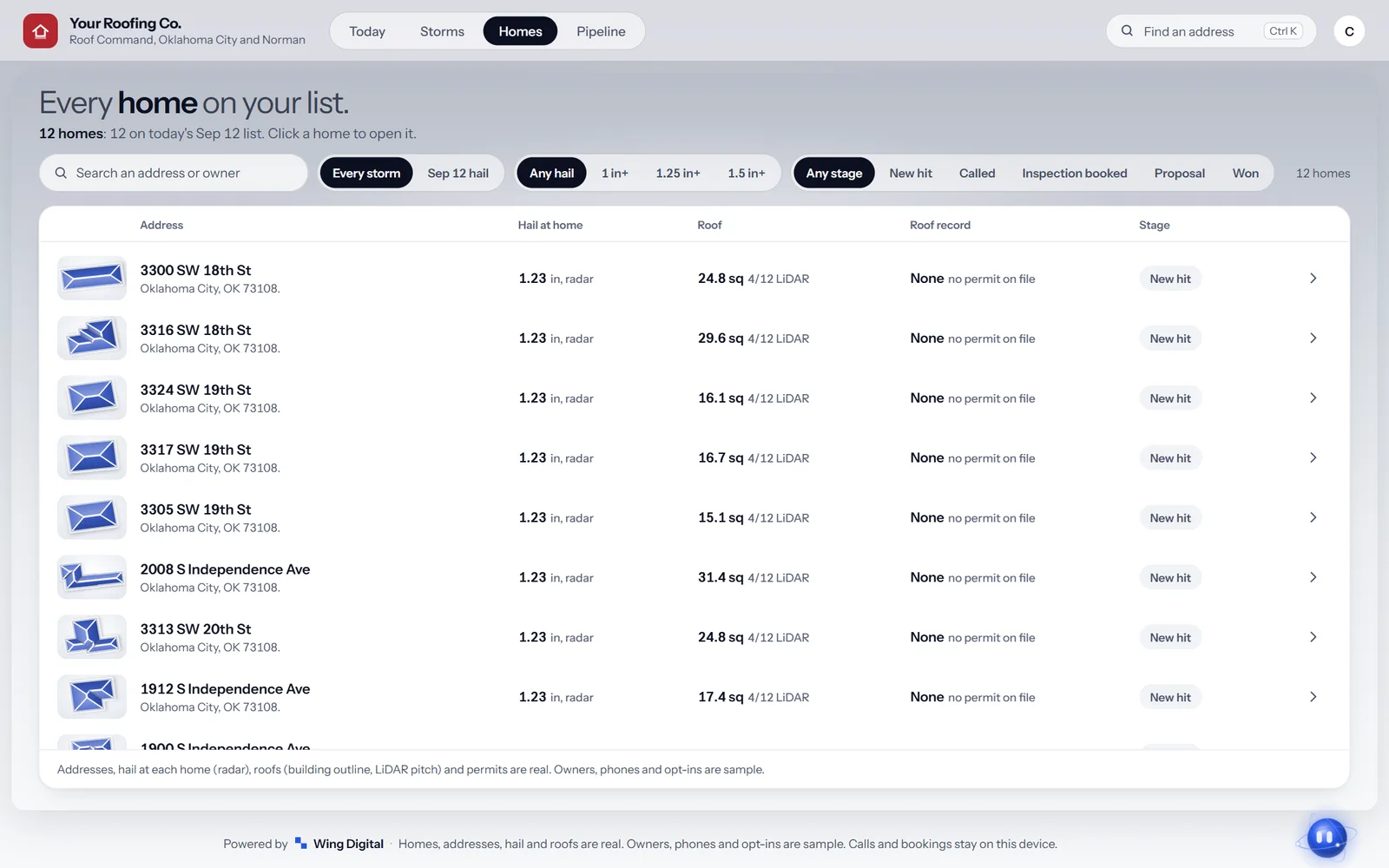Click the roof outline thumbnail for 3313 SW 20th St
The width and height of the screenshot is (1389, 868).
point(92,637)
